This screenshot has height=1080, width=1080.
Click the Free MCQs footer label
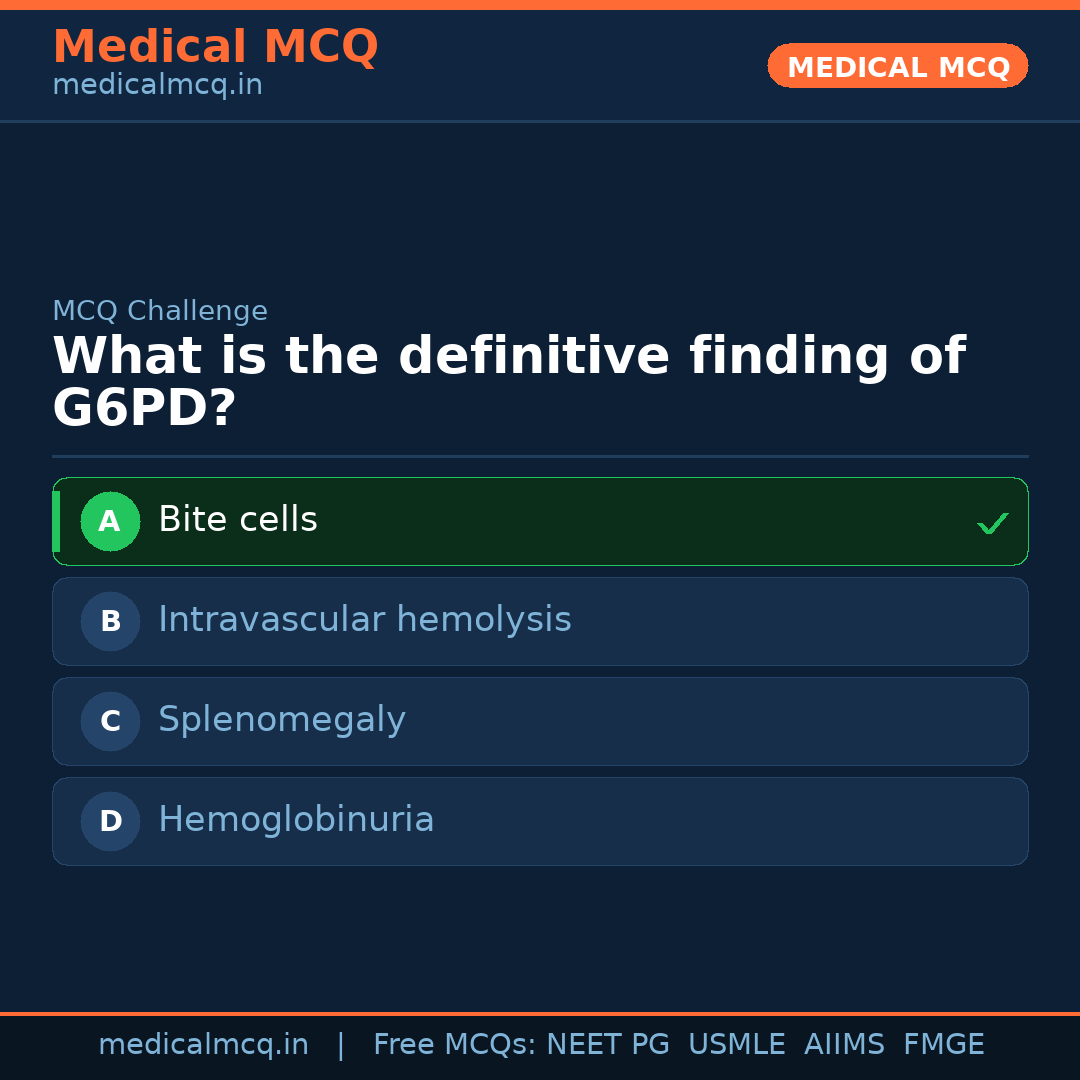tap(454, 1045)
